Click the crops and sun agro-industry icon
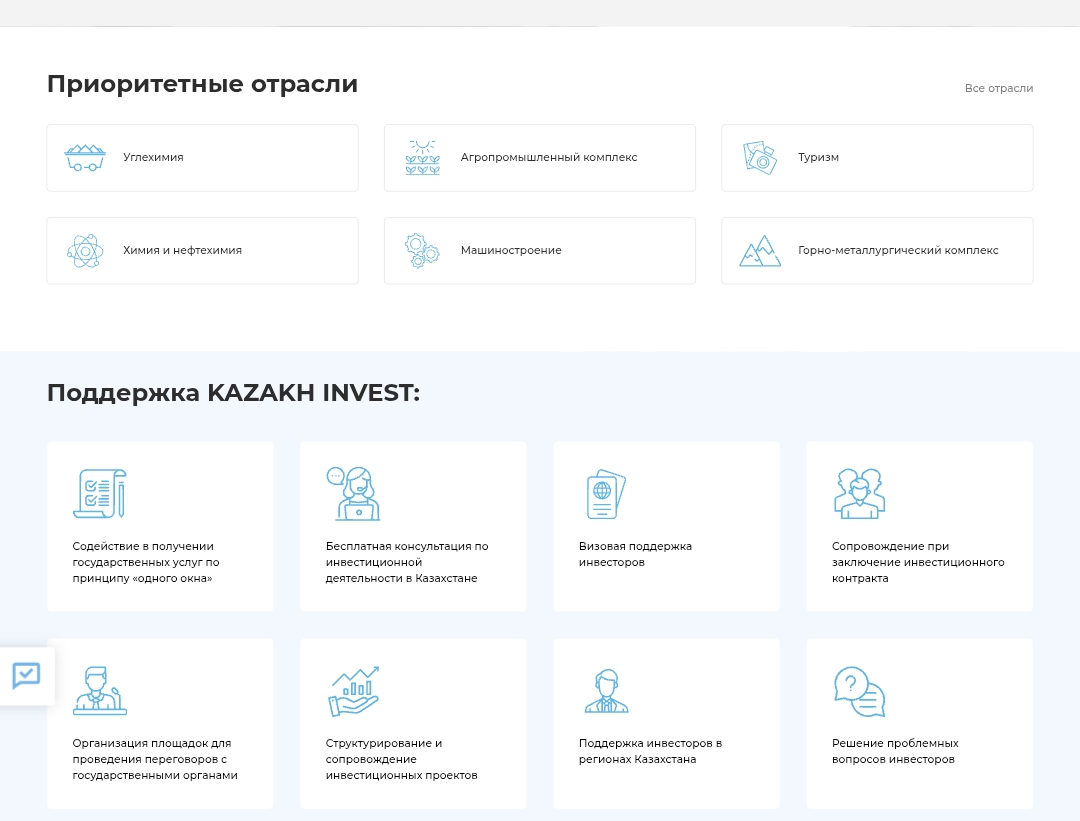Viewport: 1080px width, 821px height. [x=422, y=158]
